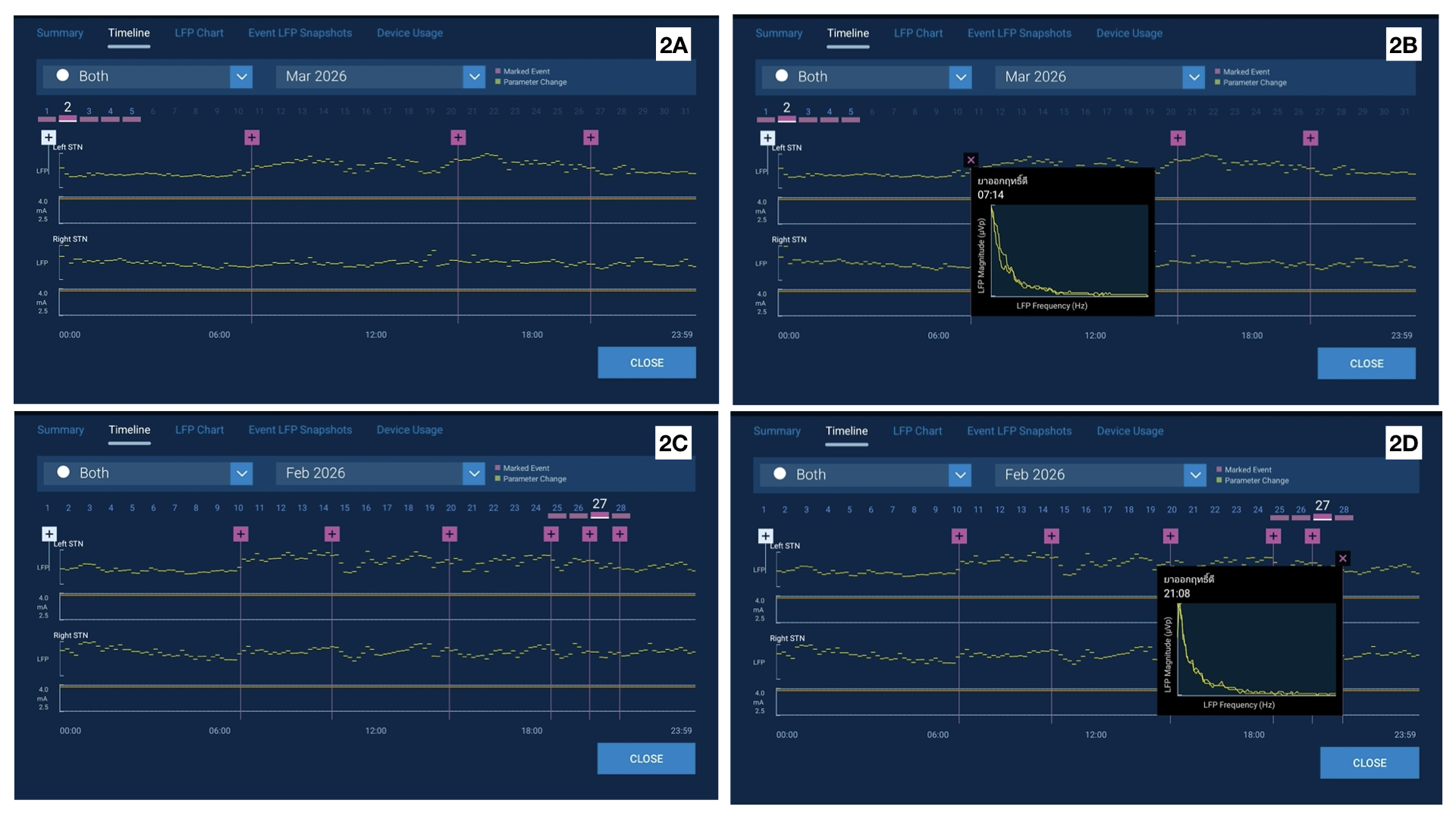The image size is (1456, 819).
Task: Open the latest pink marked event in panel 2A
Action: pyautogui.click(x=591, y=137)
